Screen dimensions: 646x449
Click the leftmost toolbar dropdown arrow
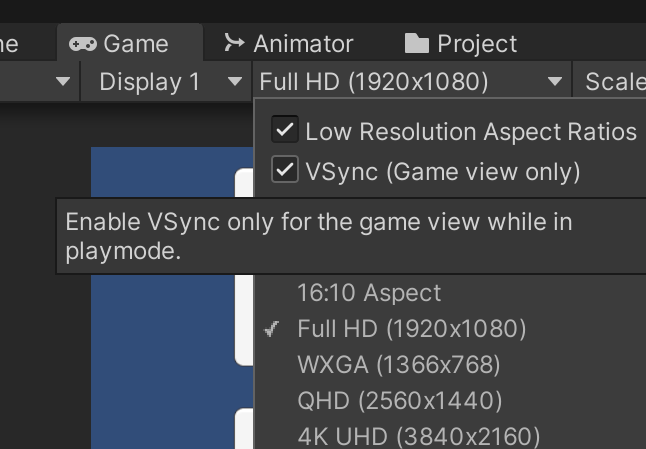(63, 81)
